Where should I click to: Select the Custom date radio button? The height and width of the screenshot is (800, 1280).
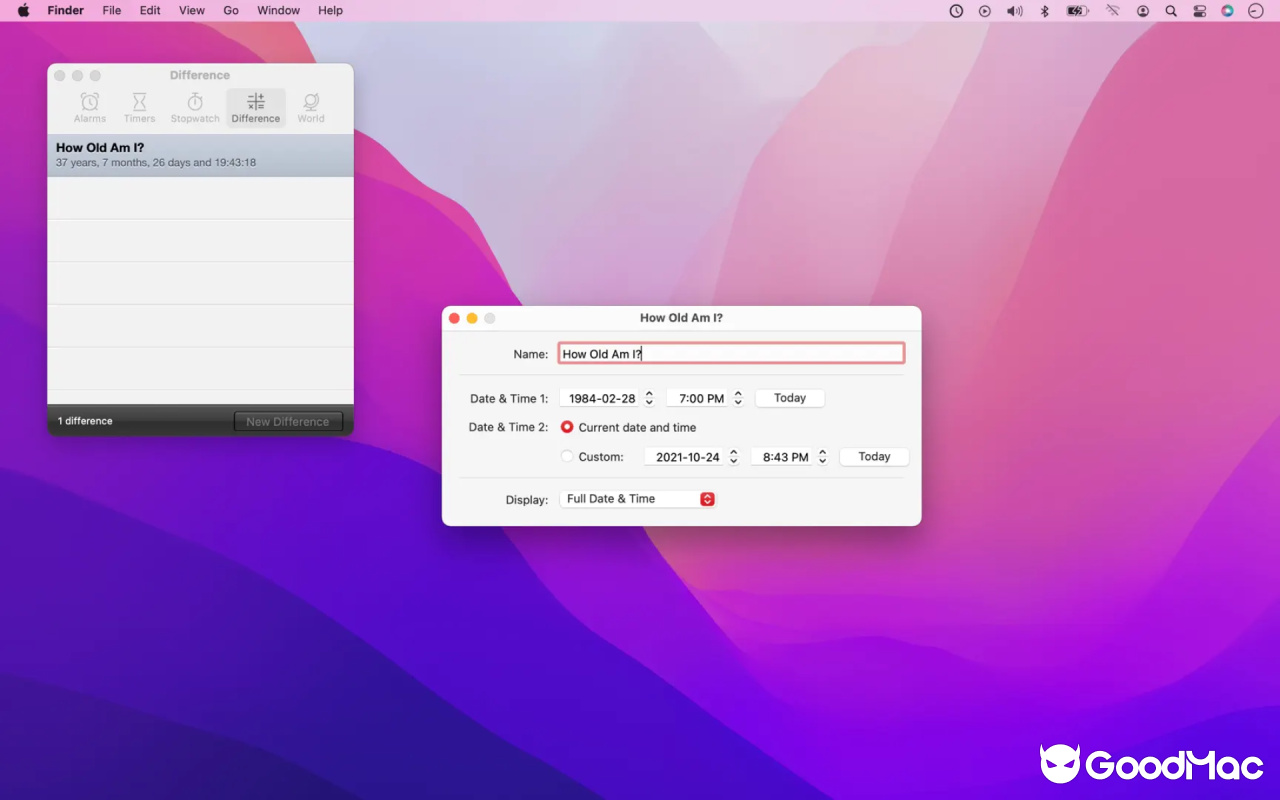pos(567,457)
